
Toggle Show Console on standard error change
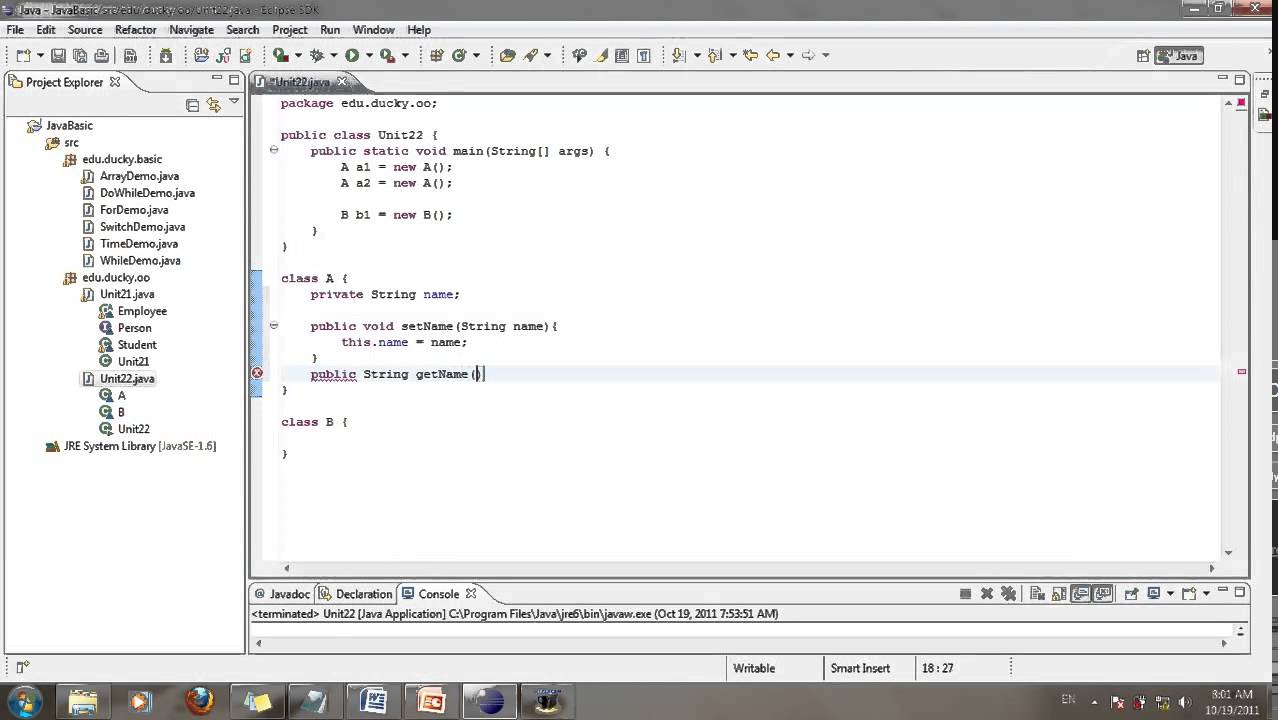[1103, 593]
